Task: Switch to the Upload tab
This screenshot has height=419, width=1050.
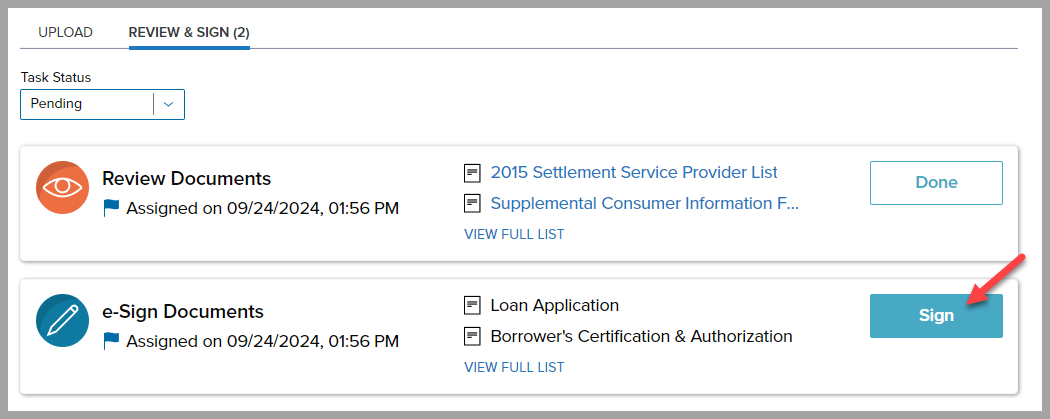Action: [65, 33]
